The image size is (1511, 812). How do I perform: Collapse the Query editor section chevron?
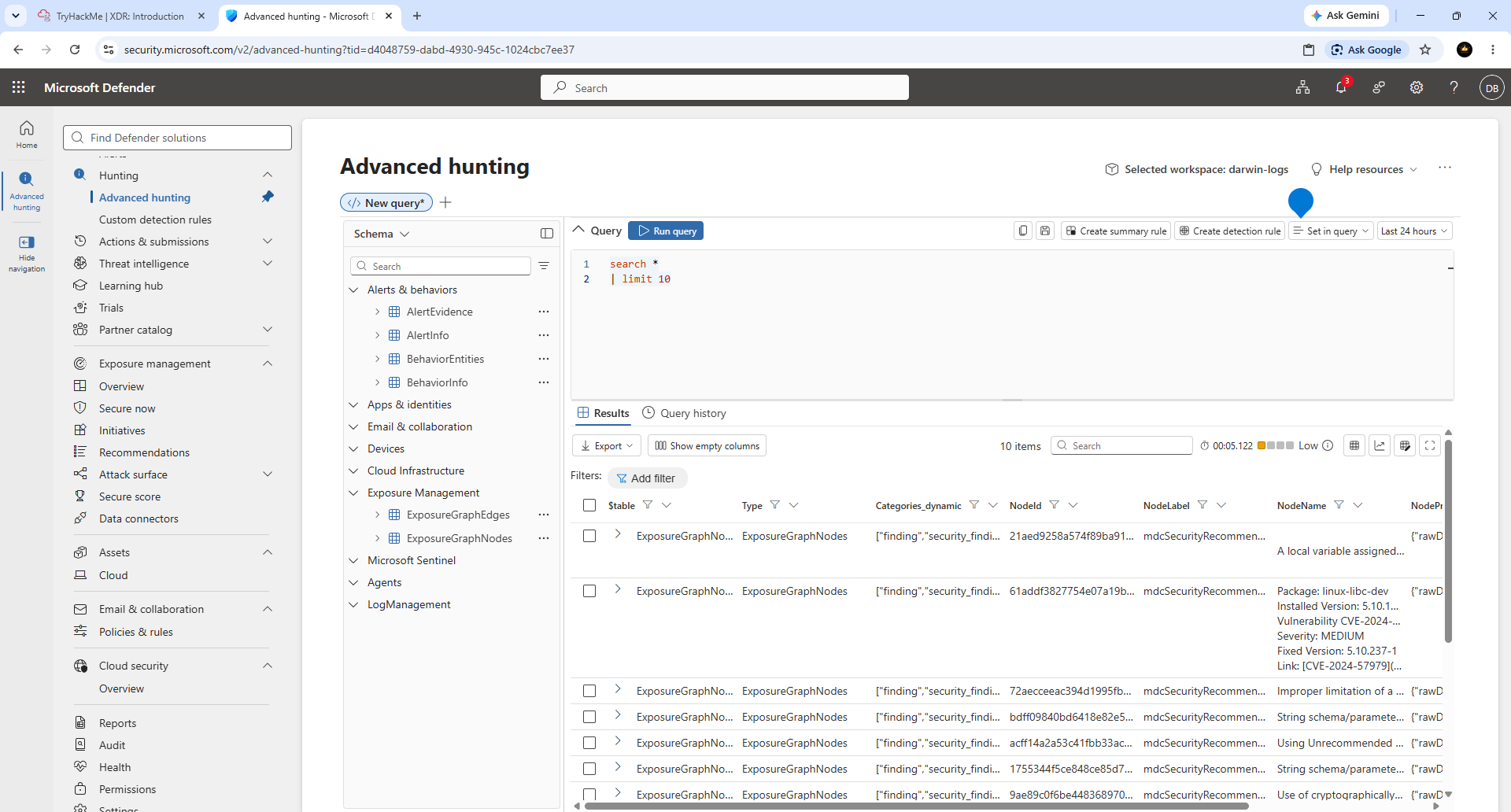[578, 230]
